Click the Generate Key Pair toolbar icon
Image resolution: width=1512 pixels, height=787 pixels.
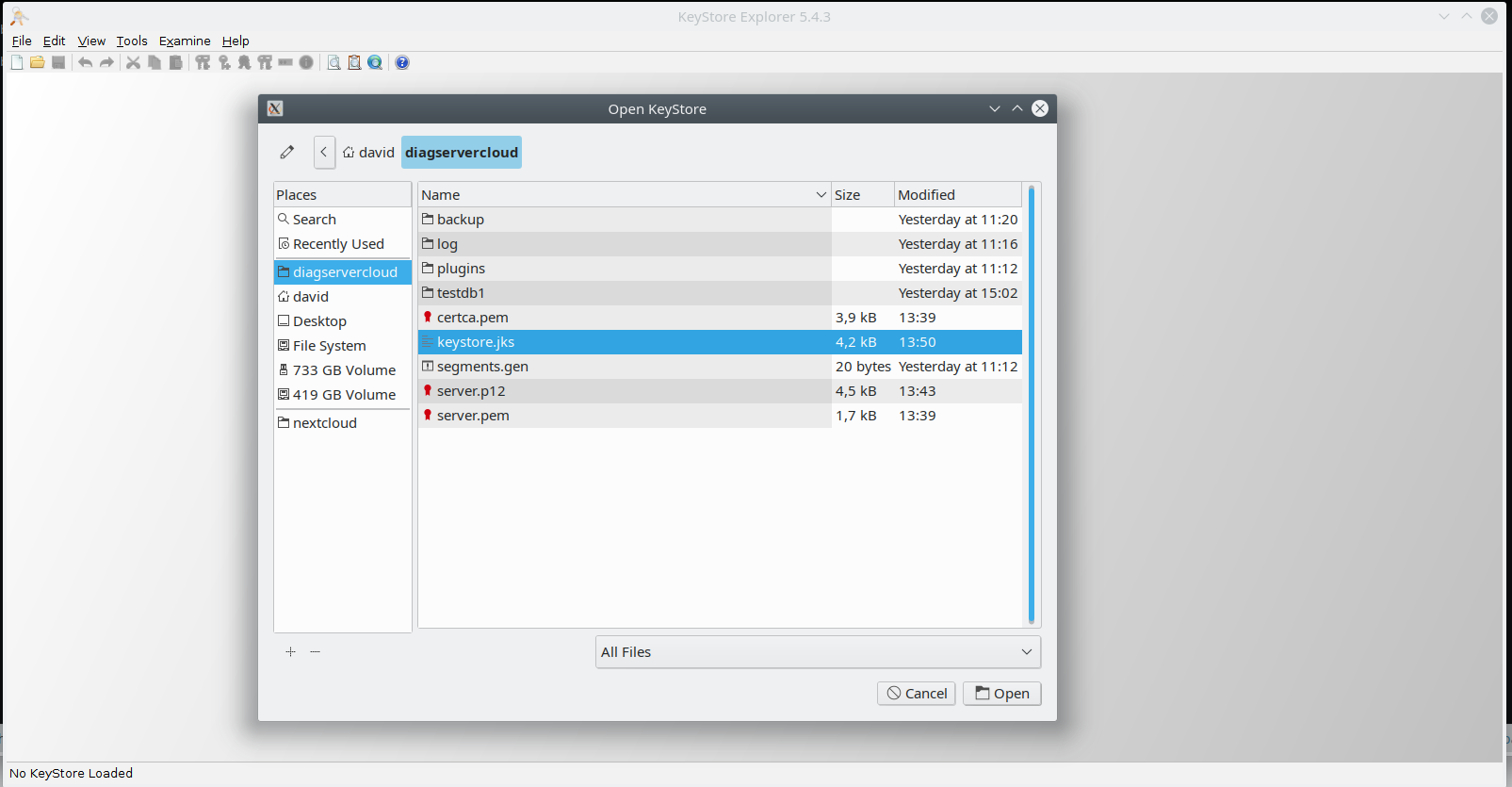click(203, 62)
